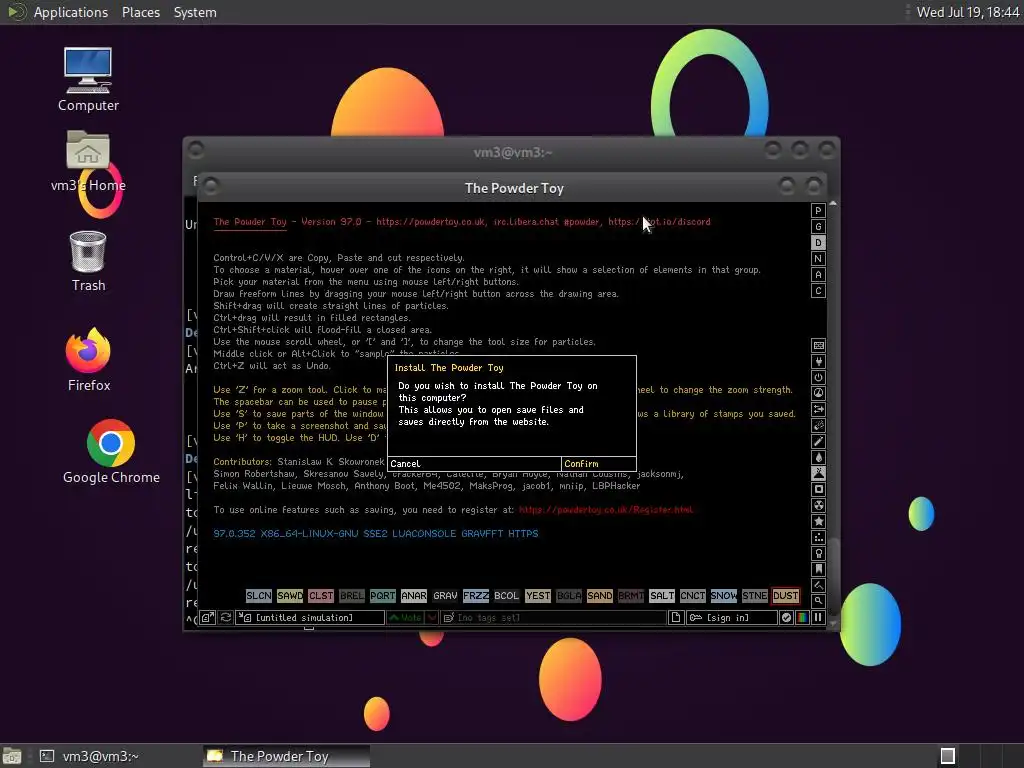The height and width of the screenshot is (768, 1024).
Task: Select the CNCT element
Action: coord(692,596)
